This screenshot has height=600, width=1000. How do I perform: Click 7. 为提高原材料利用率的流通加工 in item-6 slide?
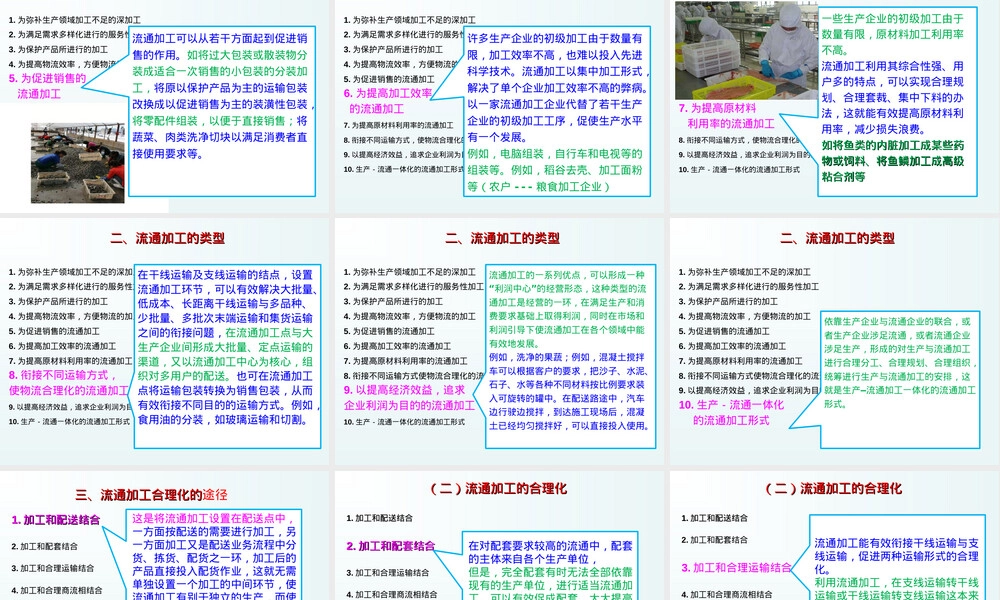399,125
